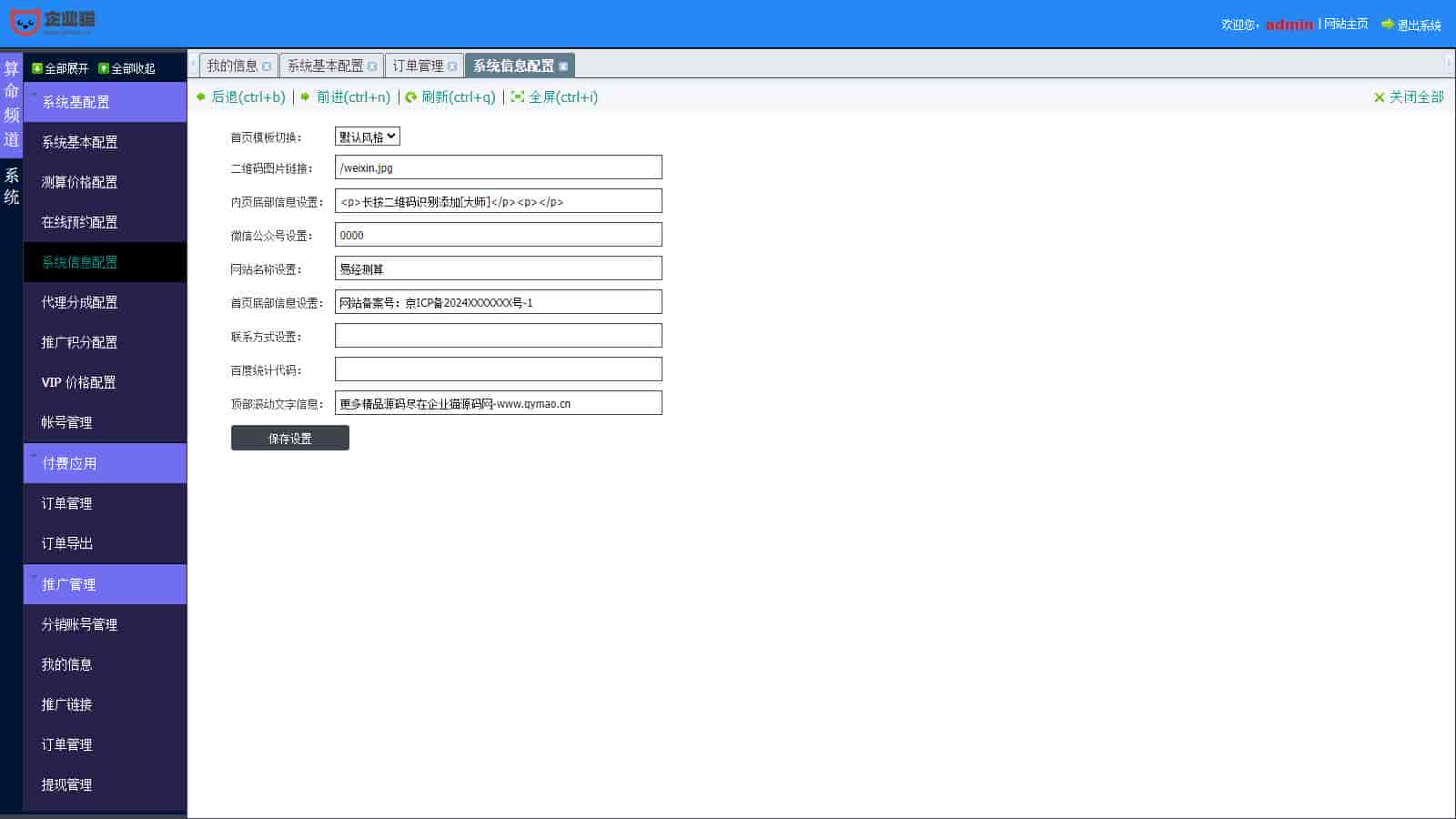Switch to the 系统 vertical tab
The image size is (1456, 819).
(x=11, y=187)
